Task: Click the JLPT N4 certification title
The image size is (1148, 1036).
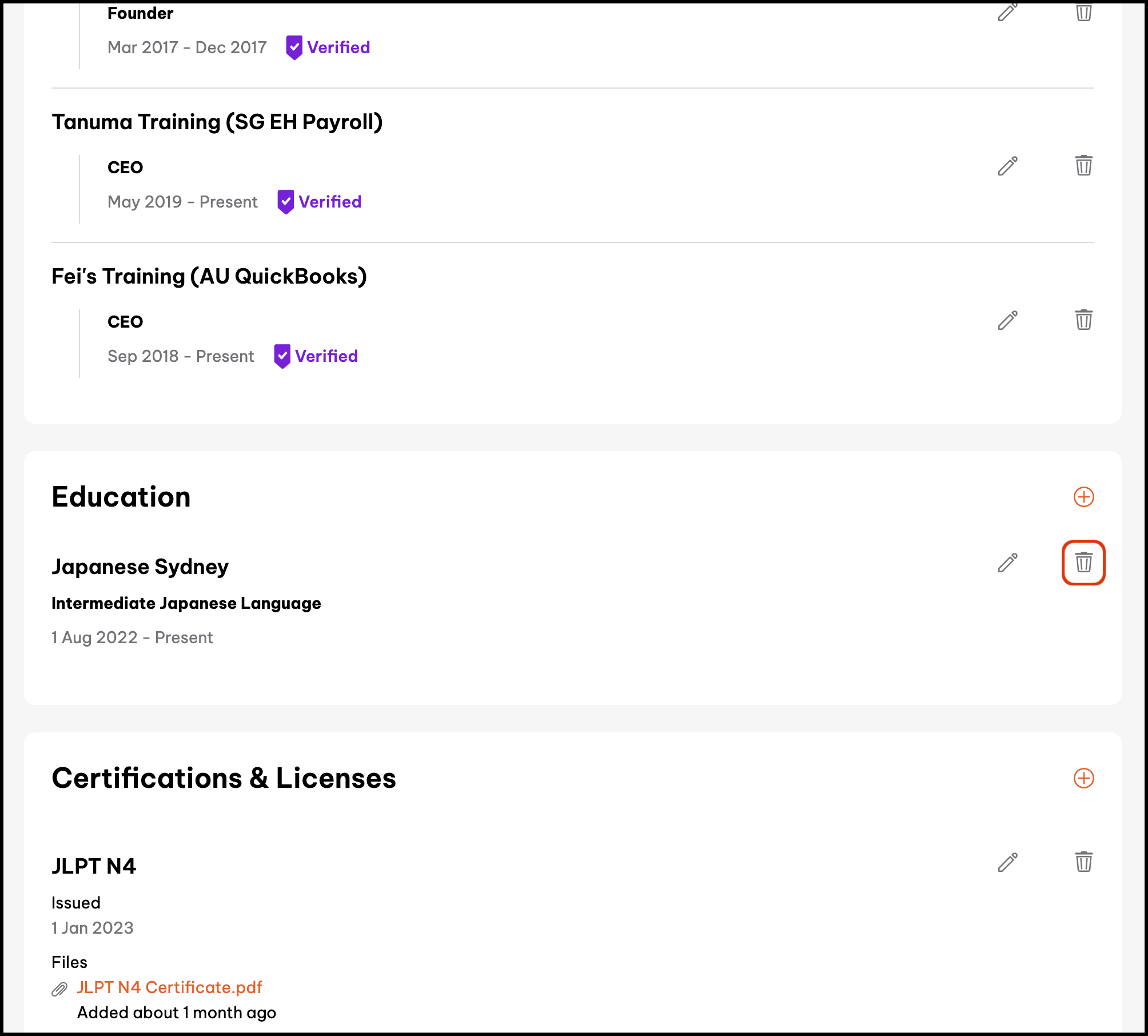Action: 94,866
